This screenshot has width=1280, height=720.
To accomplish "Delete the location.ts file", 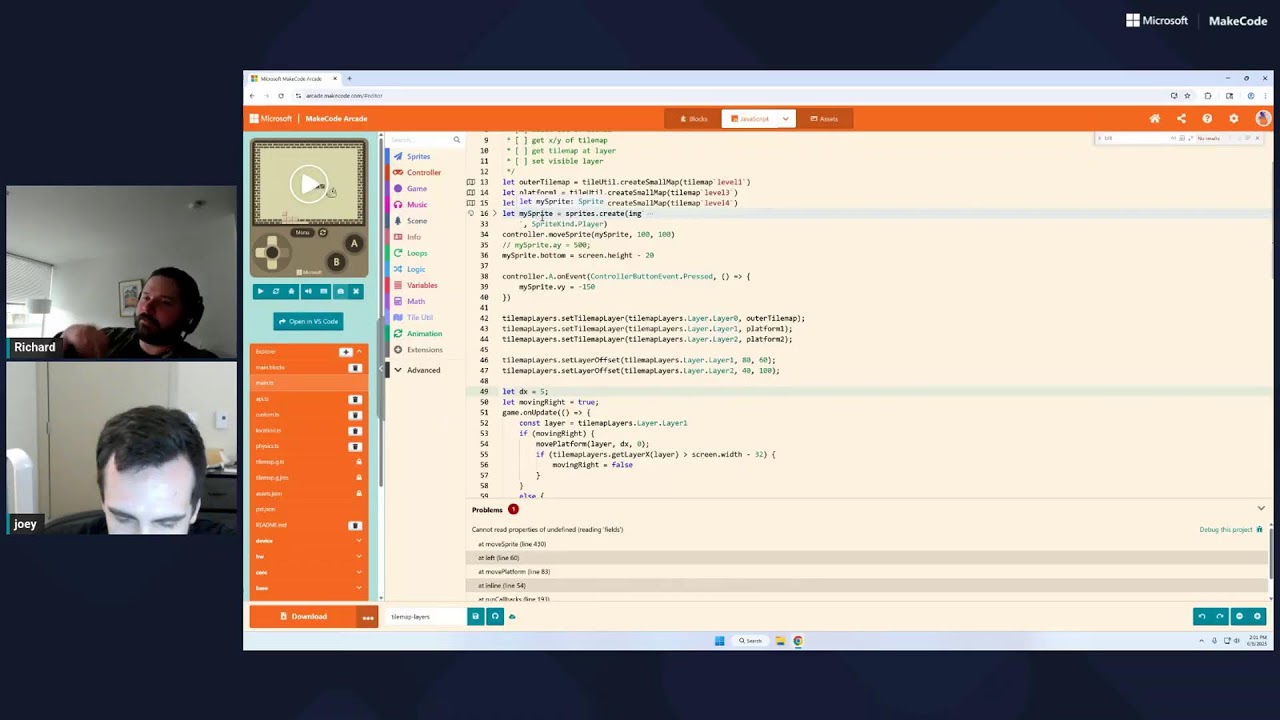I will tap(354, 431).
